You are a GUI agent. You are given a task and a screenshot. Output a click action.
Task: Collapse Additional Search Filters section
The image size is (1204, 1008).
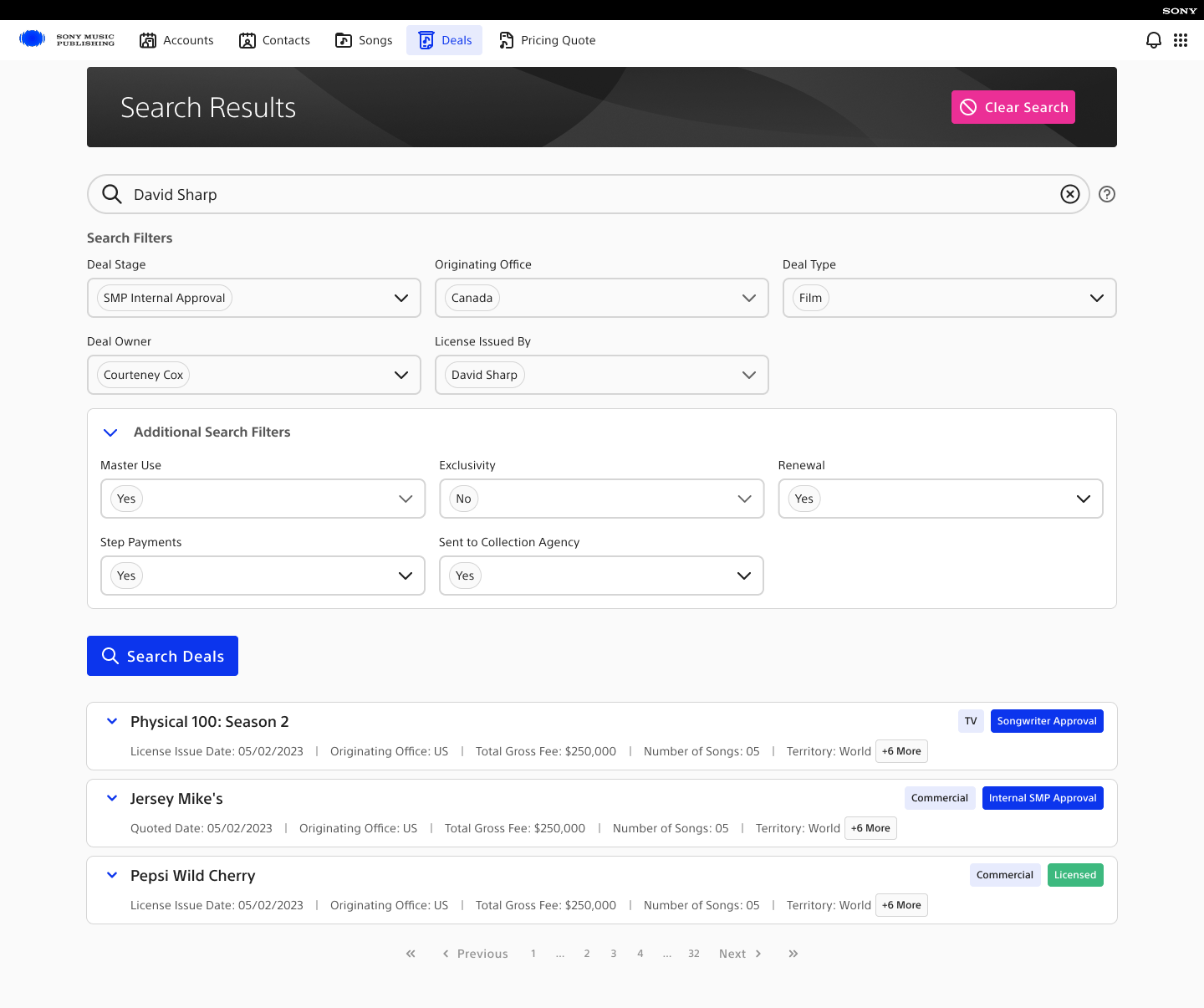pyautogui.click(x=110, y=432)
